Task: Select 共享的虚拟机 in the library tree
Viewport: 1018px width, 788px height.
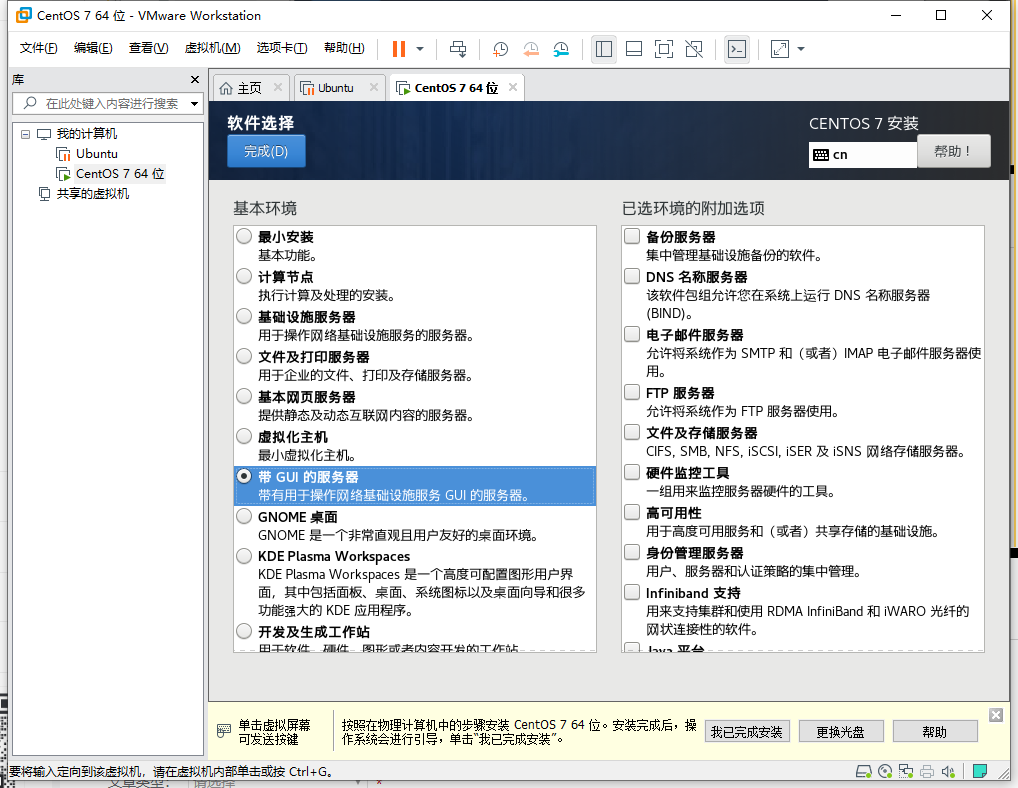Action: coord(92,193)
